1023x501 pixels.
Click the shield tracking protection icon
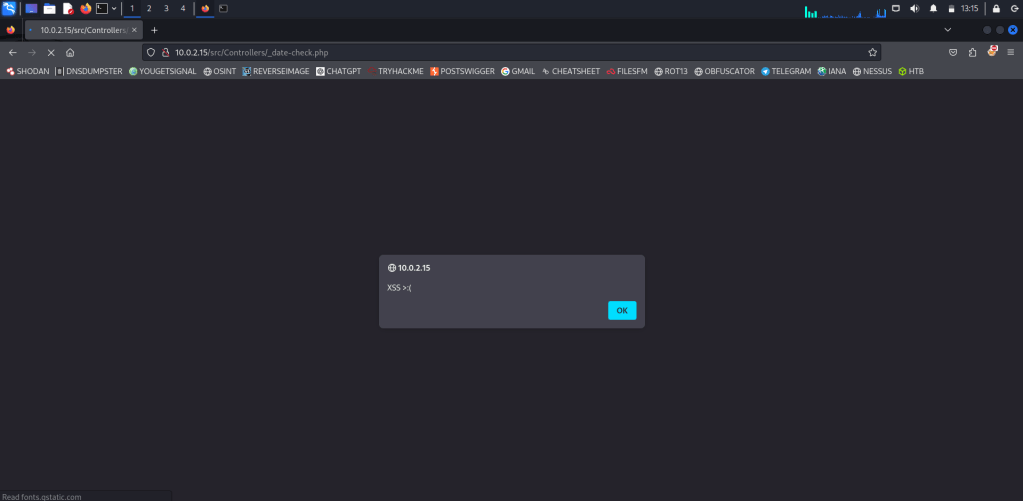click(x=151, y=52)
